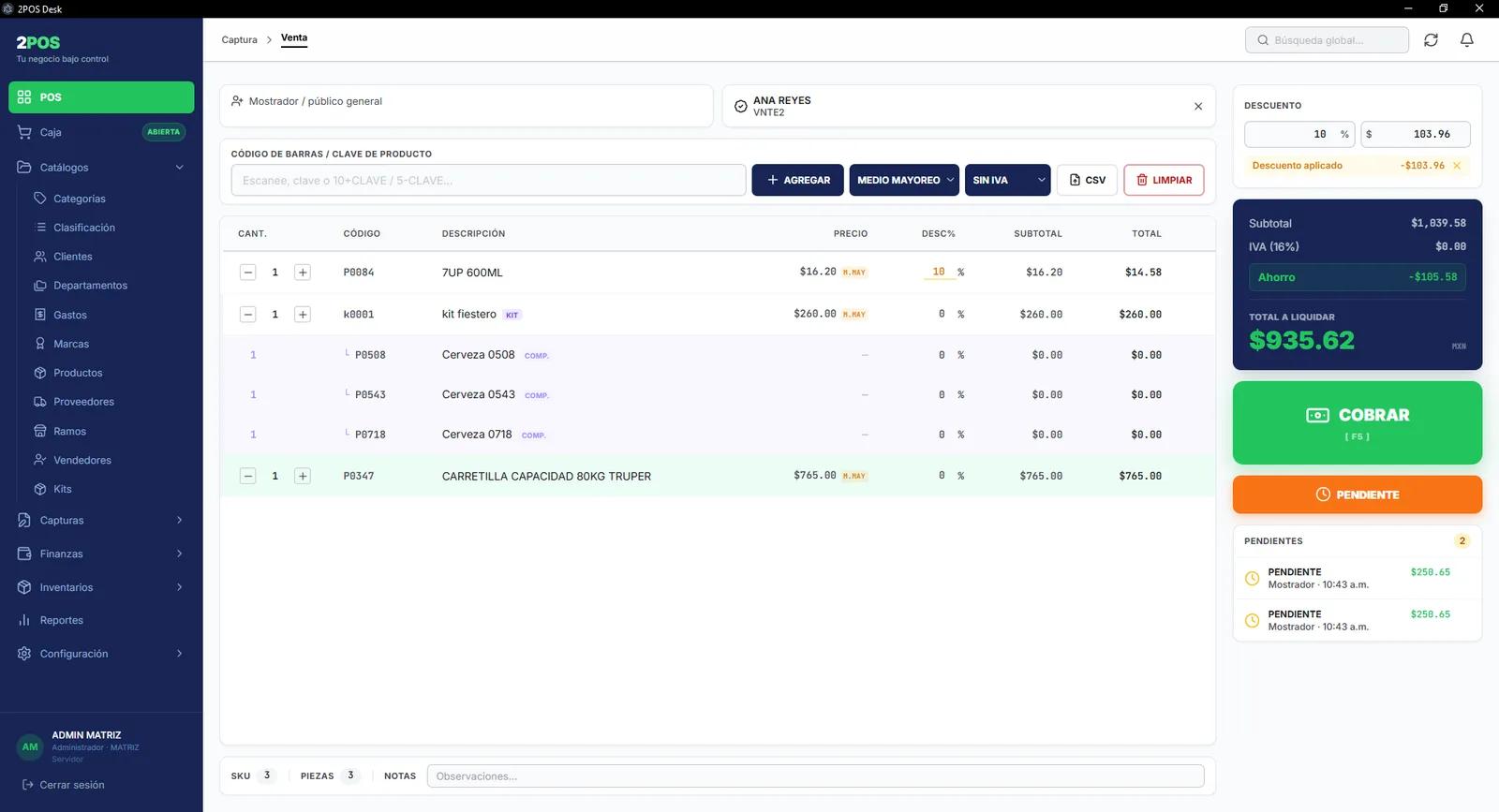The height and width of the screenshot is (812, 1499).
Task: Open MEDIO MAYOREO price level dropdown
Action: (904, 180)
